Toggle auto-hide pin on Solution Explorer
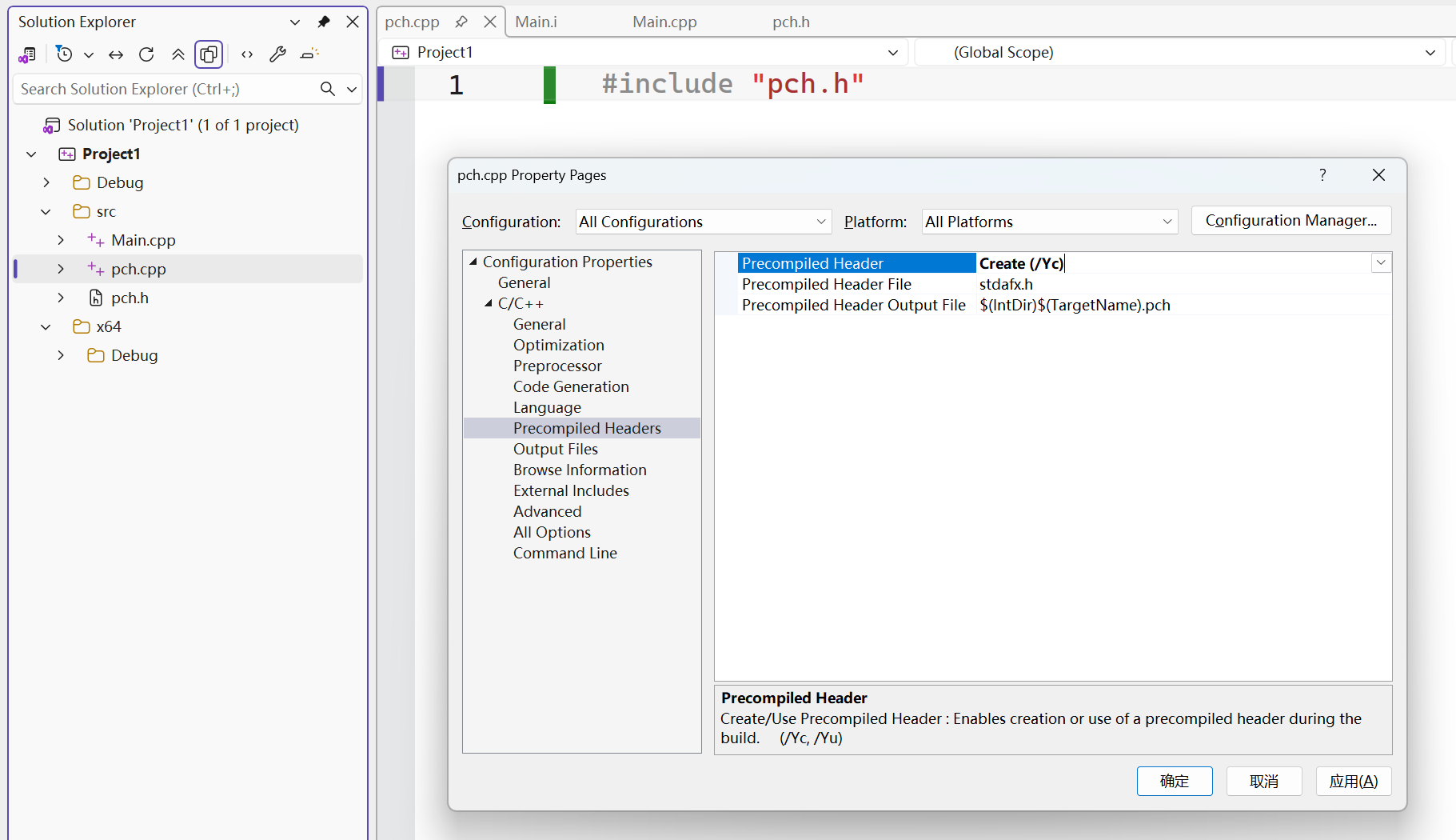1456x840 pixels. click(x=324, y=22)
